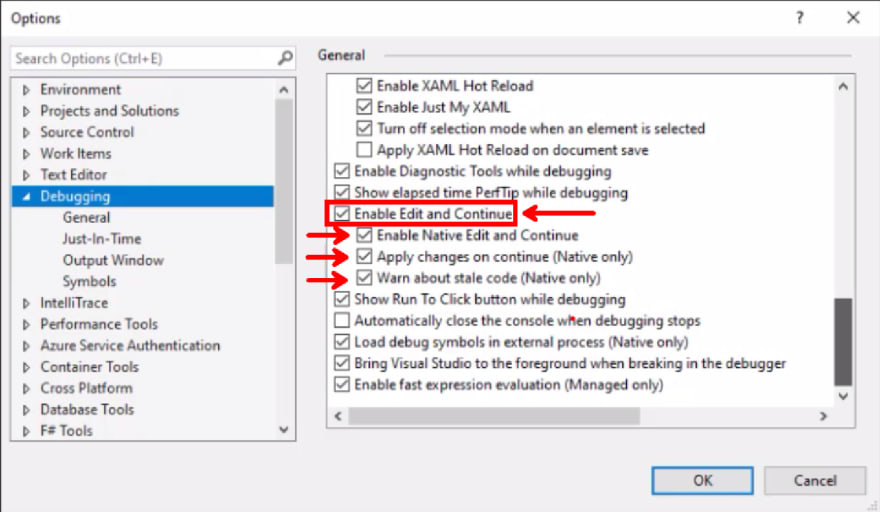Click the options list horizontal scrollbar thumb
The image size is (880, 512).
(x=494, y=417)
